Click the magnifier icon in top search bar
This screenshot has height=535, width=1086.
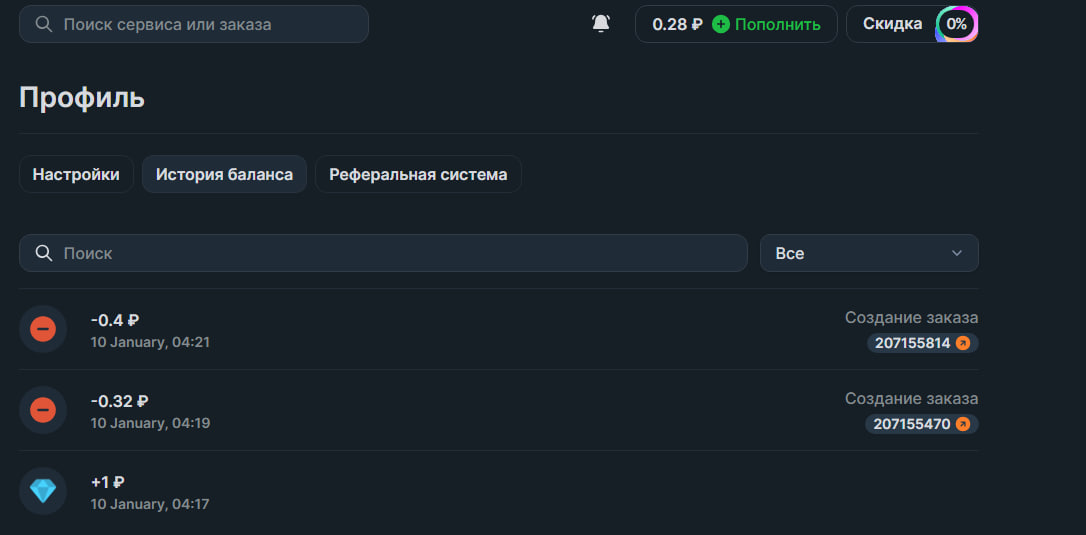pos(43,24)
